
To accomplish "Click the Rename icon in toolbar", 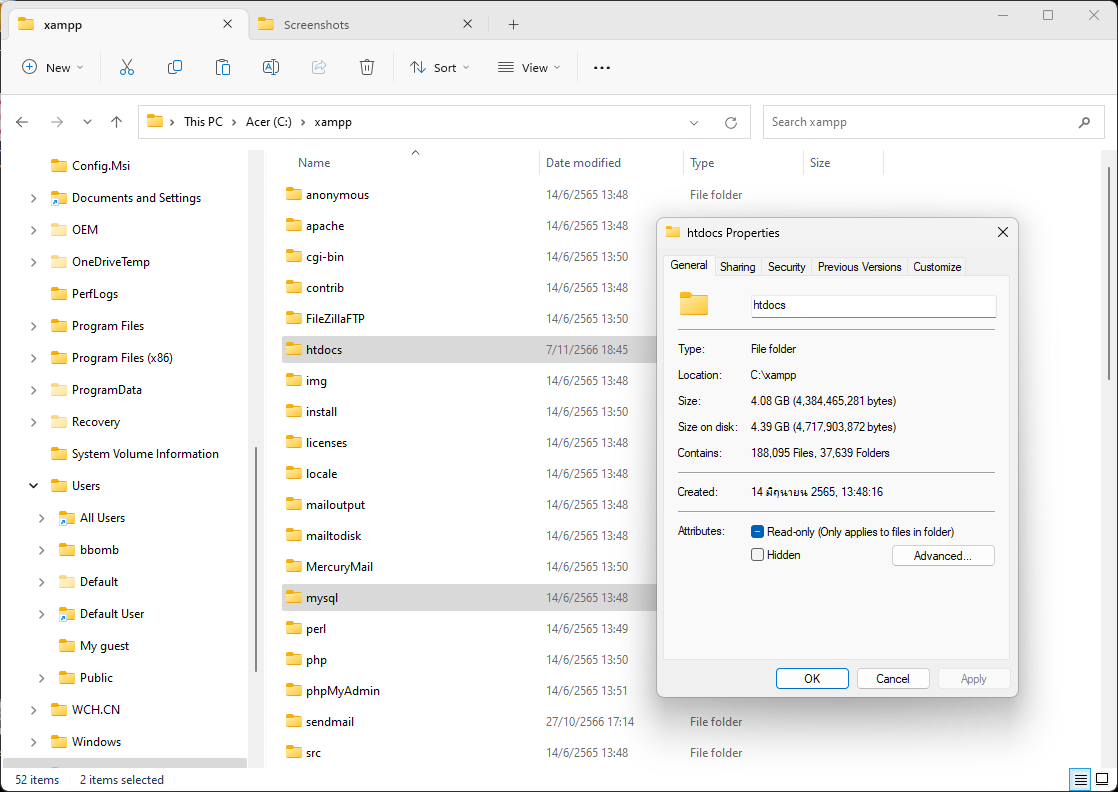I will 271,67.
